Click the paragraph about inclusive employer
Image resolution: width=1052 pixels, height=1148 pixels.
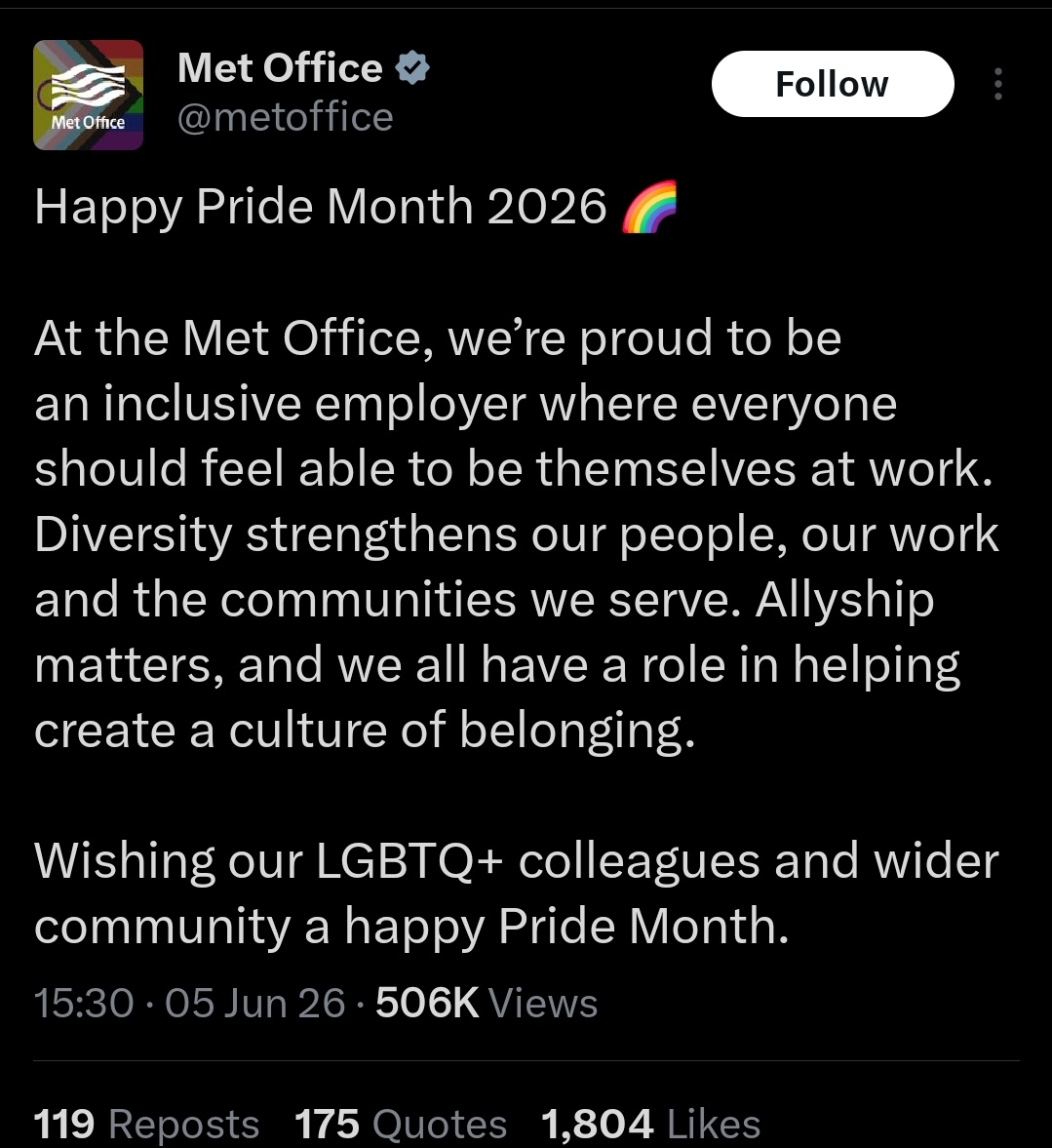point(517,534)
